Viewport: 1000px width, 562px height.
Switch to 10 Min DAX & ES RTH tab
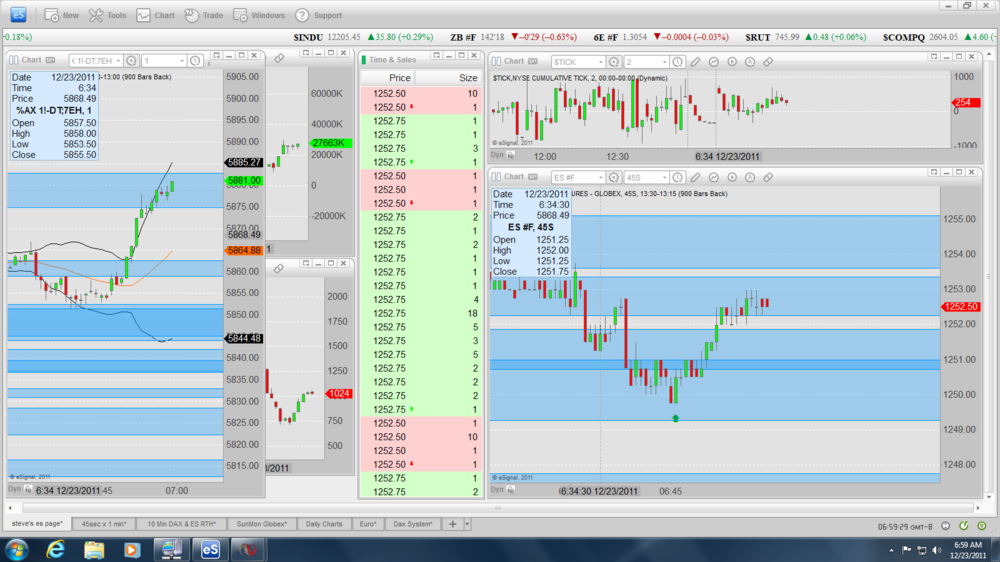pos(182,524)
